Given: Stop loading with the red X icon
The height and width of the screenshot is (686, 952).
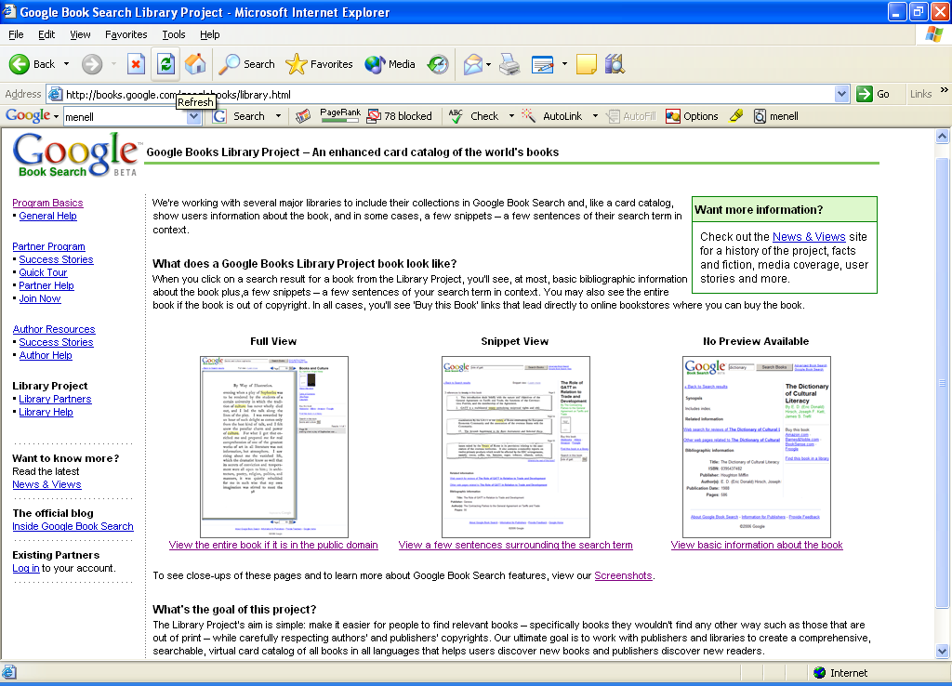Looking at the screenshot, I should [136, 64].
